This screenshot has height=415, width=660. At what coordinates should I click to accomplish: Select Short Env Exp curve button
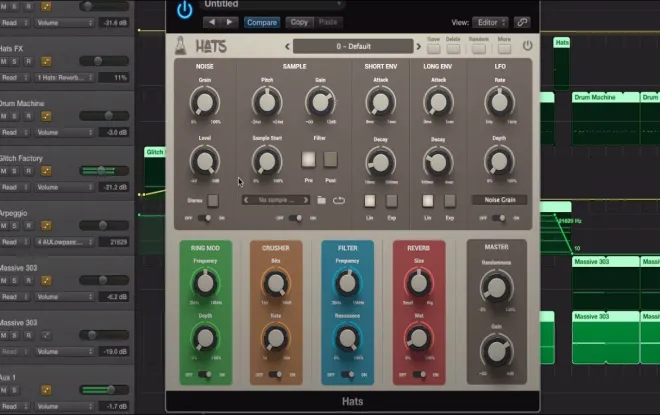click(391, 201)
